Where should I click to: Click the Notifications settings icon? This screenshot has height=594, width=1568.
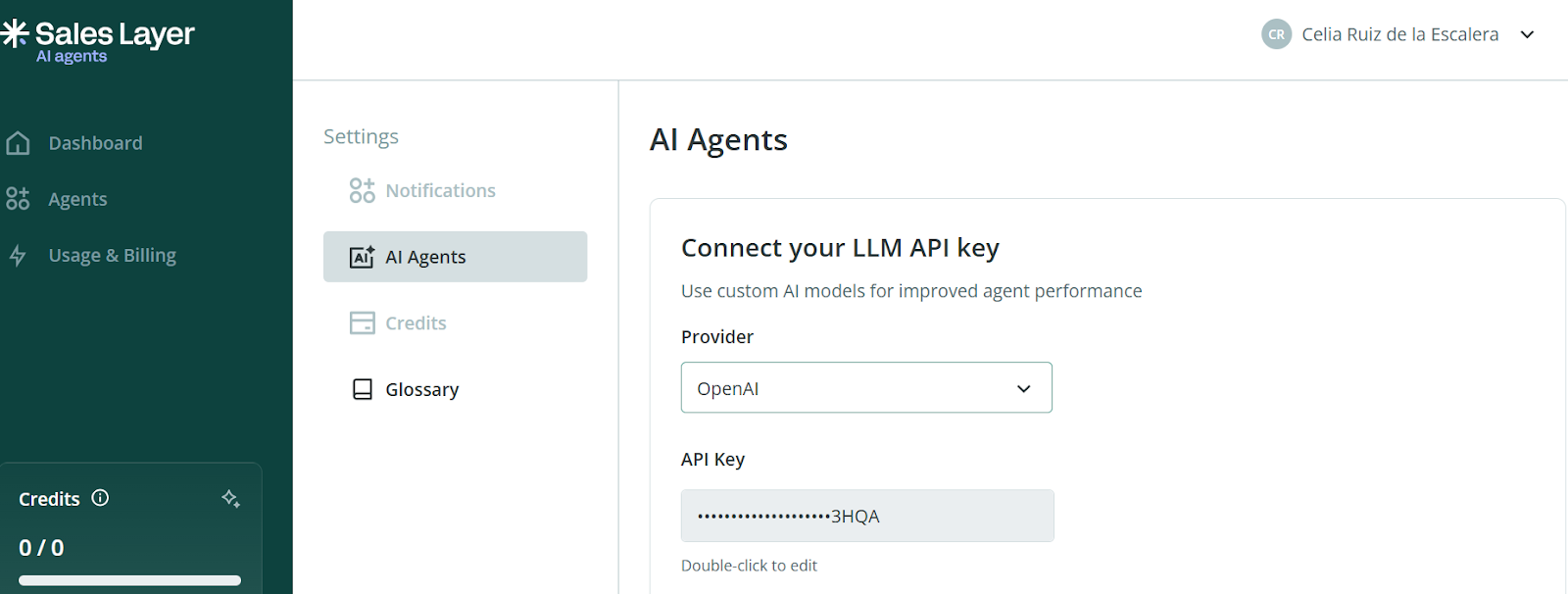[362, 190]
